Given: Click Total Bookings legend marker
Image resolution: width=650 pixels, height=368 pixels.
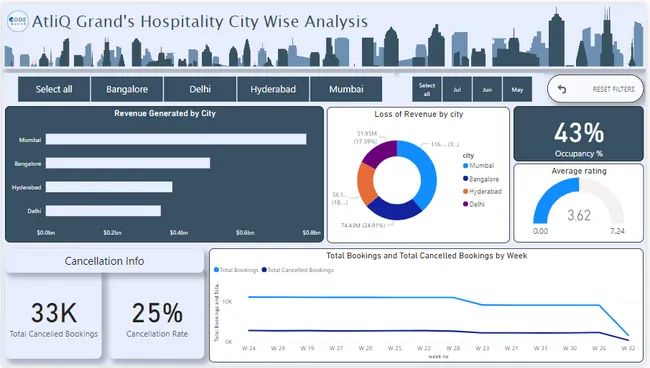Looking at the screenshot, I should (216, 270).
